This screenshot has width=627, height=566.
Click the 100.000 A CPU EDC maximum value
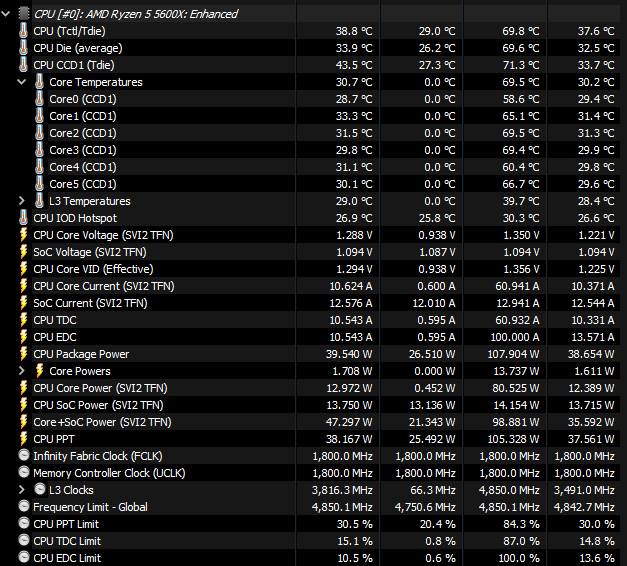(515, 337)
